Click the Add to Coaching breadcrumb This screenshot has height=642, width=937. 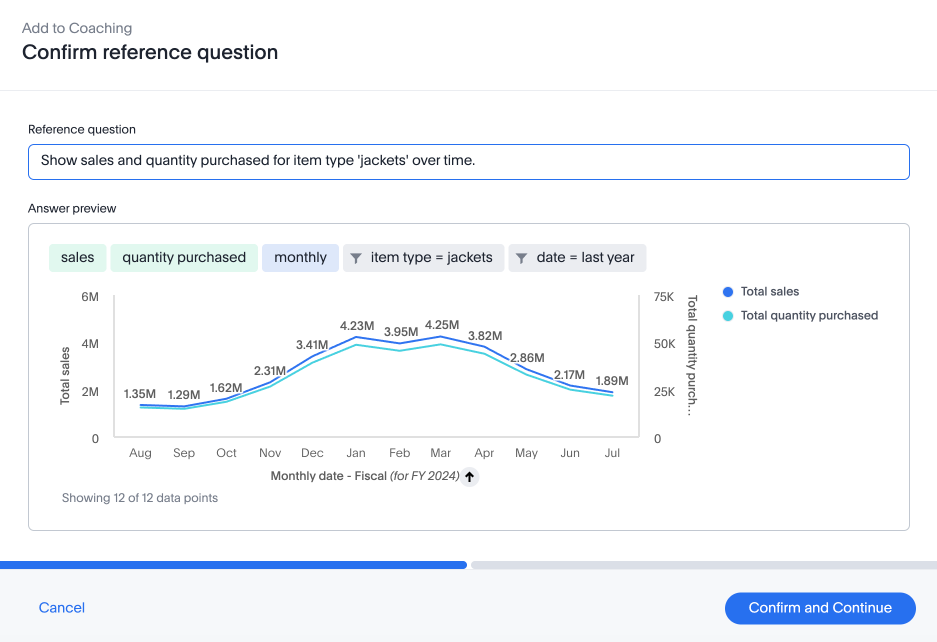[77, 28]
